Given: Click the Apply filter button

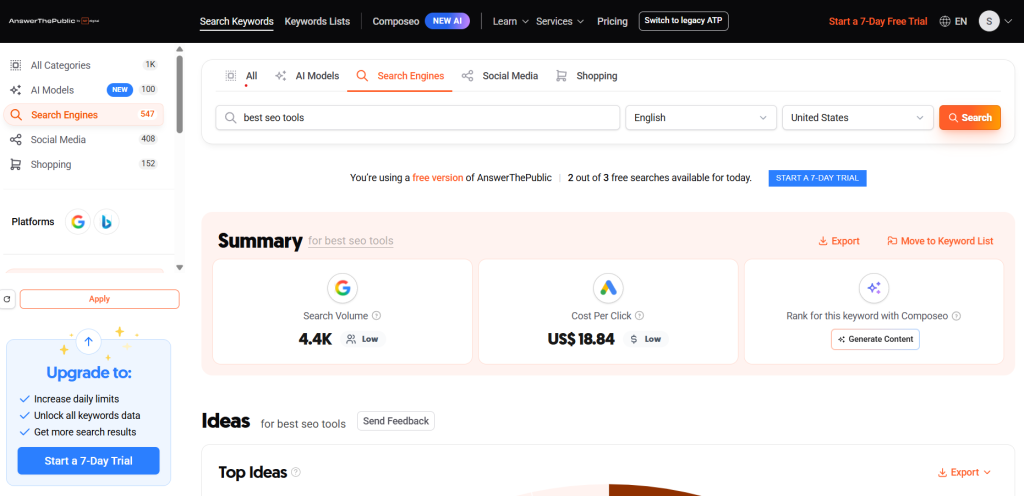Looking at the screenshot, I should click(99, 299).
